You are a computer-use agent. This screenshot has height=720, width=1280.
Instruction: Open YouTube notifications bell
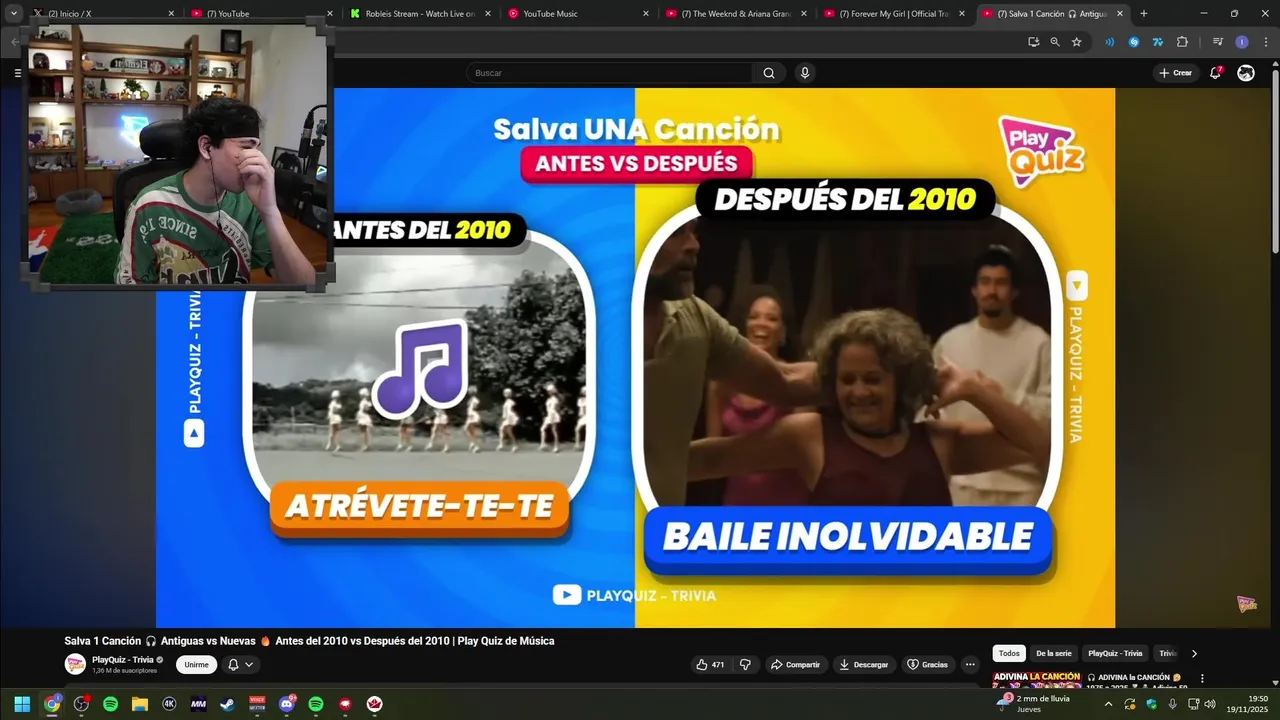[x=1216, y=73]
